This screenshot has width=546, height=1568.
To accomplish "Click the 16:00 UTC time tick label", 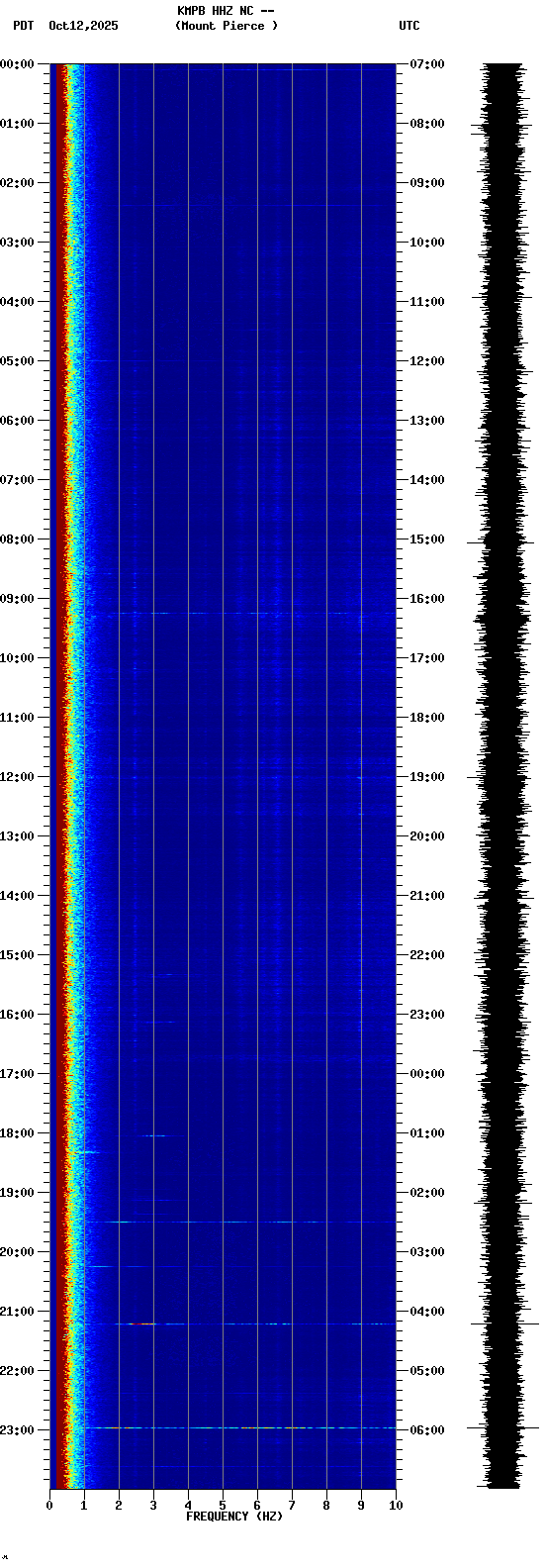I will click(x=427, y=599).
